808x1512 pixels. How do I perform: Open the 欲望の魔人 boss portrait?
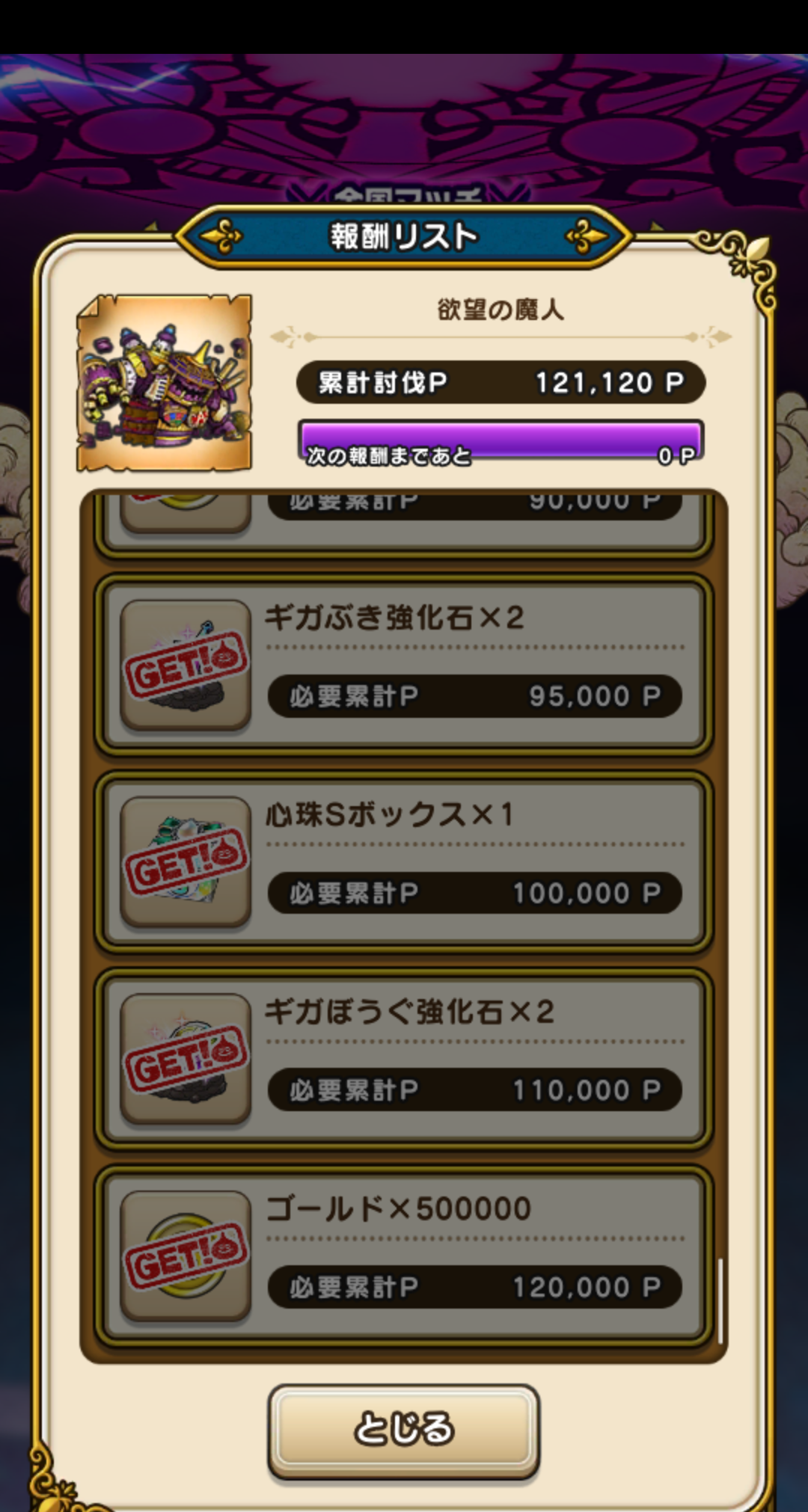tap(164, 383)
